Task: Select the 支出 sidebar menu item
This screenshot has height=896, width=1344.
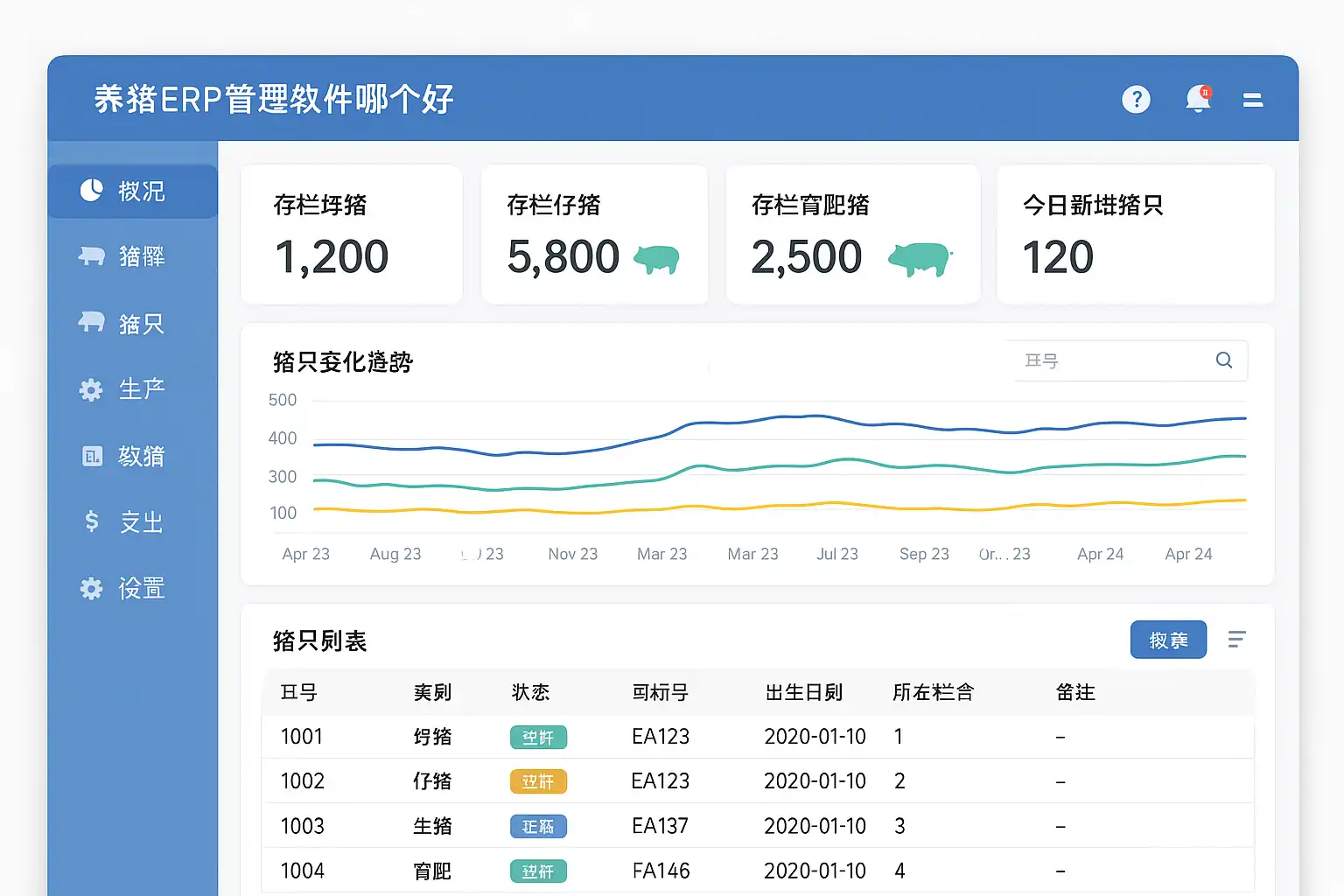Action: pyautogui.click(x=141, y=522)
